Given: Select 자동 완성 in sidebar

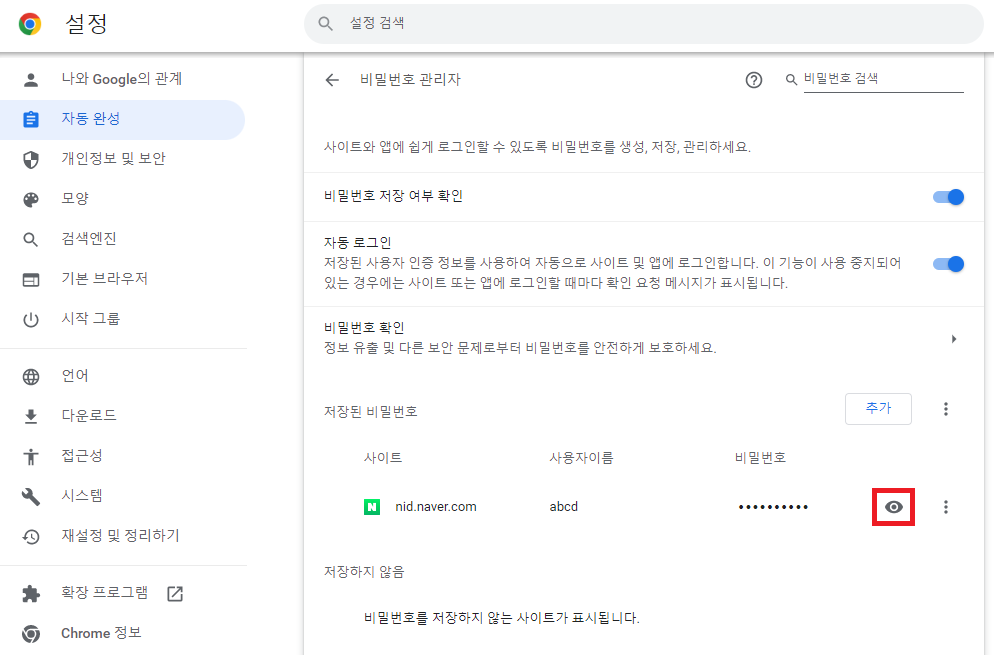Looking at the screenshot, I should click(122, 119).
